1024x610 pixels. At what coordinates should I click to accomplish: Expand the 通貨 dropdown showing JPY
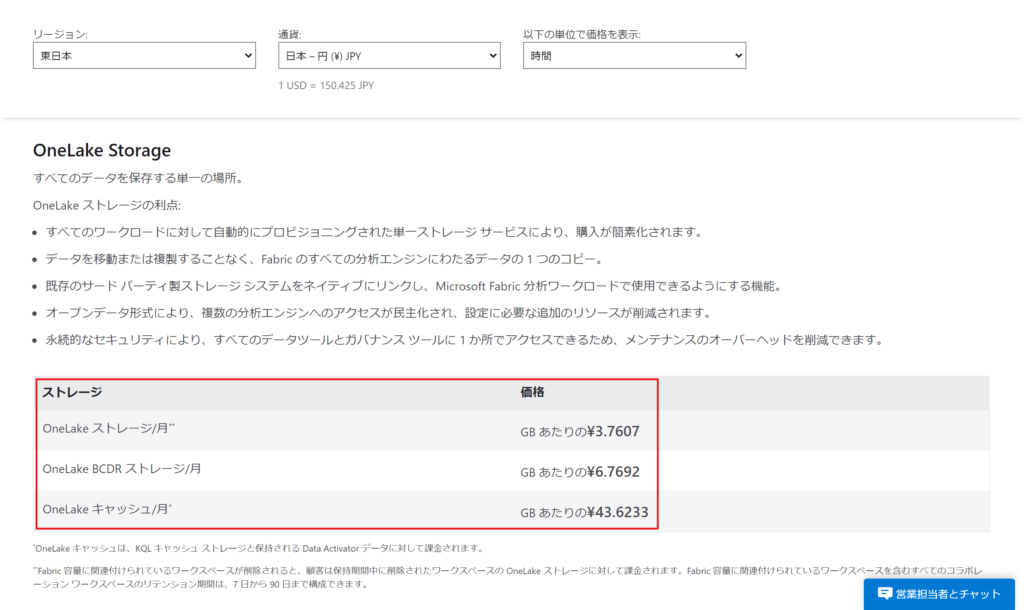(x=389, y=56)
